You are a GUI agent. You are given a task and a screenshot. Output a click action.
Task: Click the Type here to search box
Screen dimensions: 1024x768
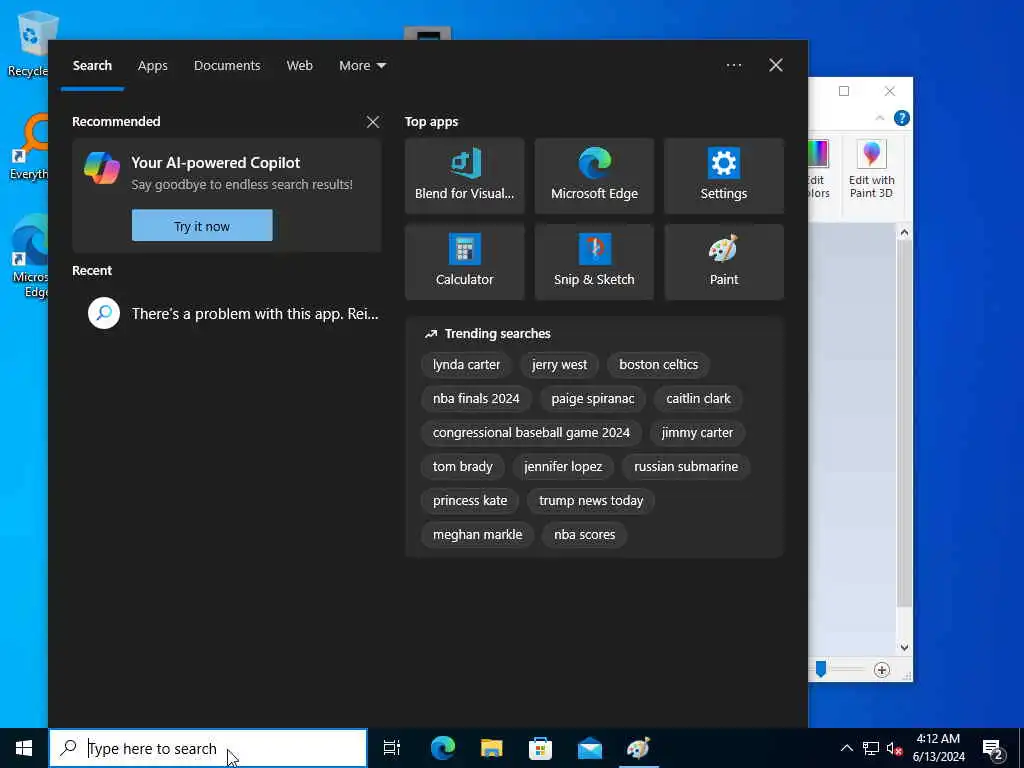pos(208,748)
